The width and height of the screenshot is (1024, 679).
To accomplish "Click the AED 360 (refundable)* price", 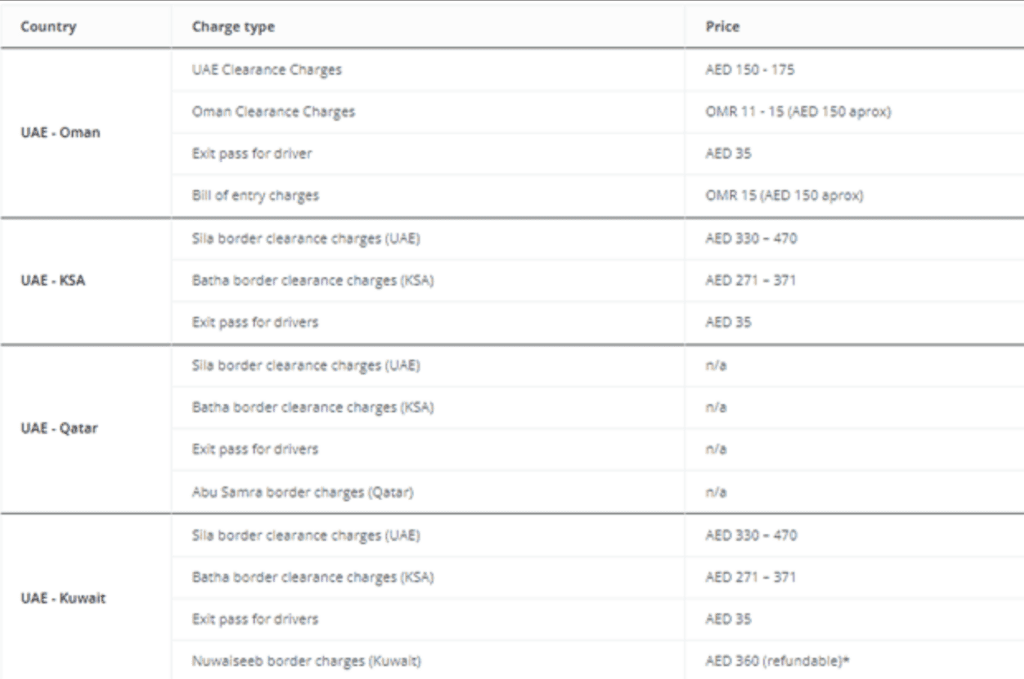I will tap(777, 661).
